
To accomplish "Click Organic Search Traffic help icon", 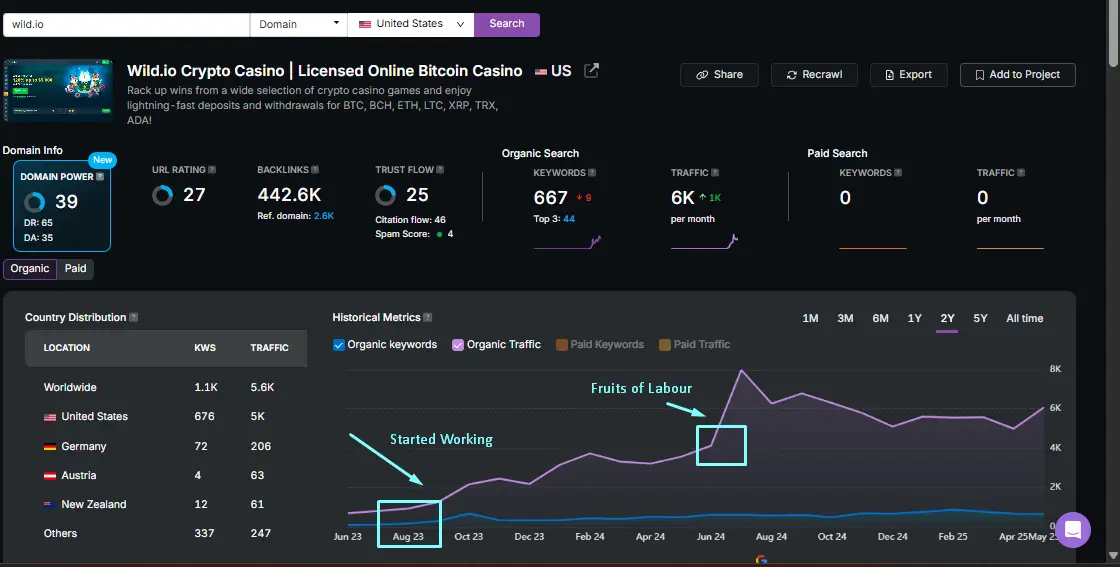I will 715,173.
